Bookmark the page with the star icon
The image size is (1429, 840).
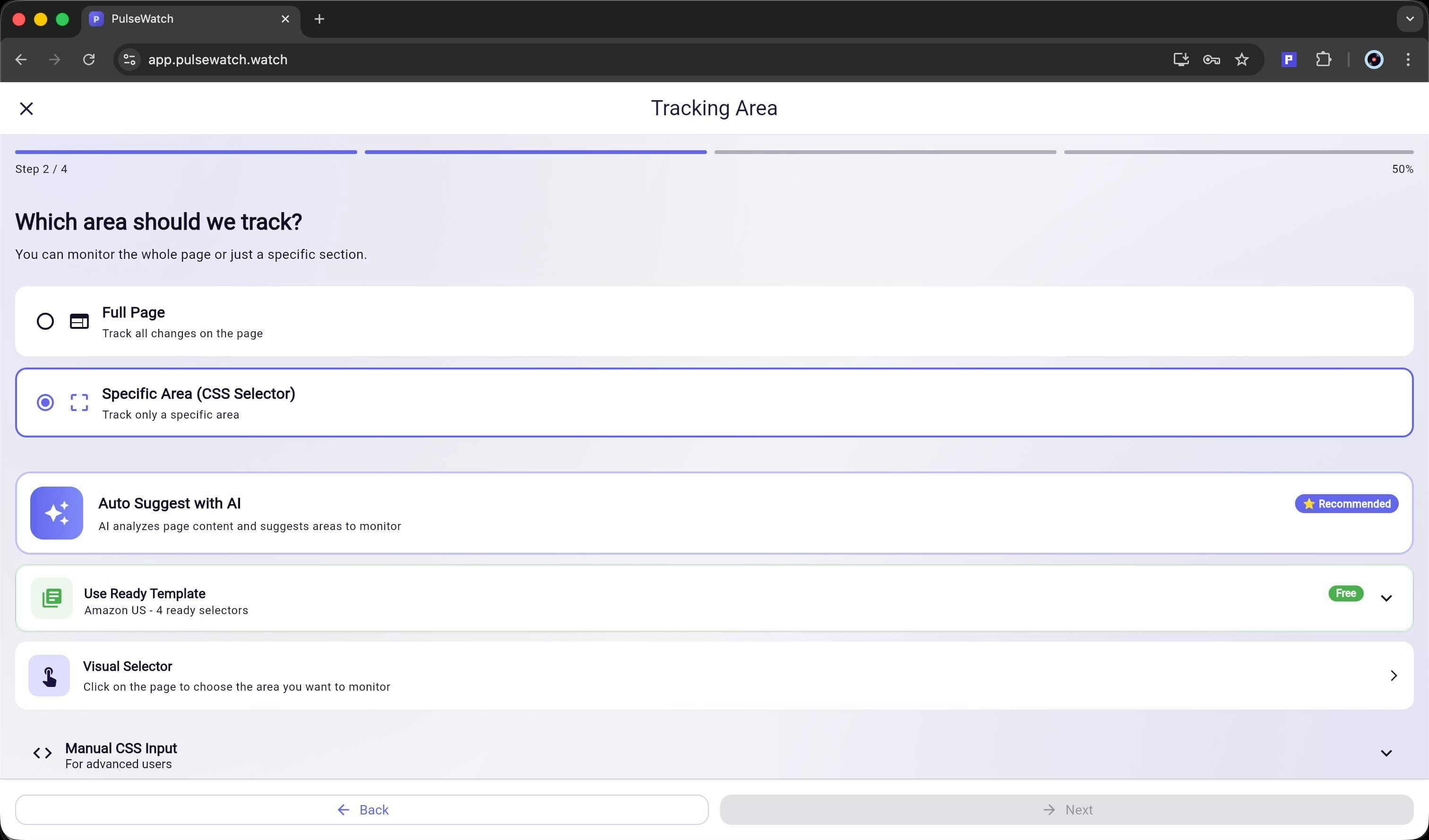1242,59
